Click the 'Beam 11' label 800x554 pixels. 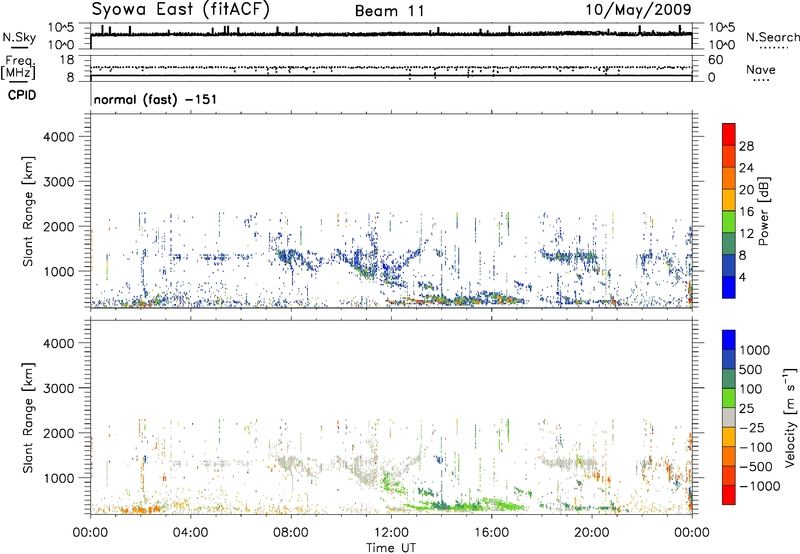[390, 11]
